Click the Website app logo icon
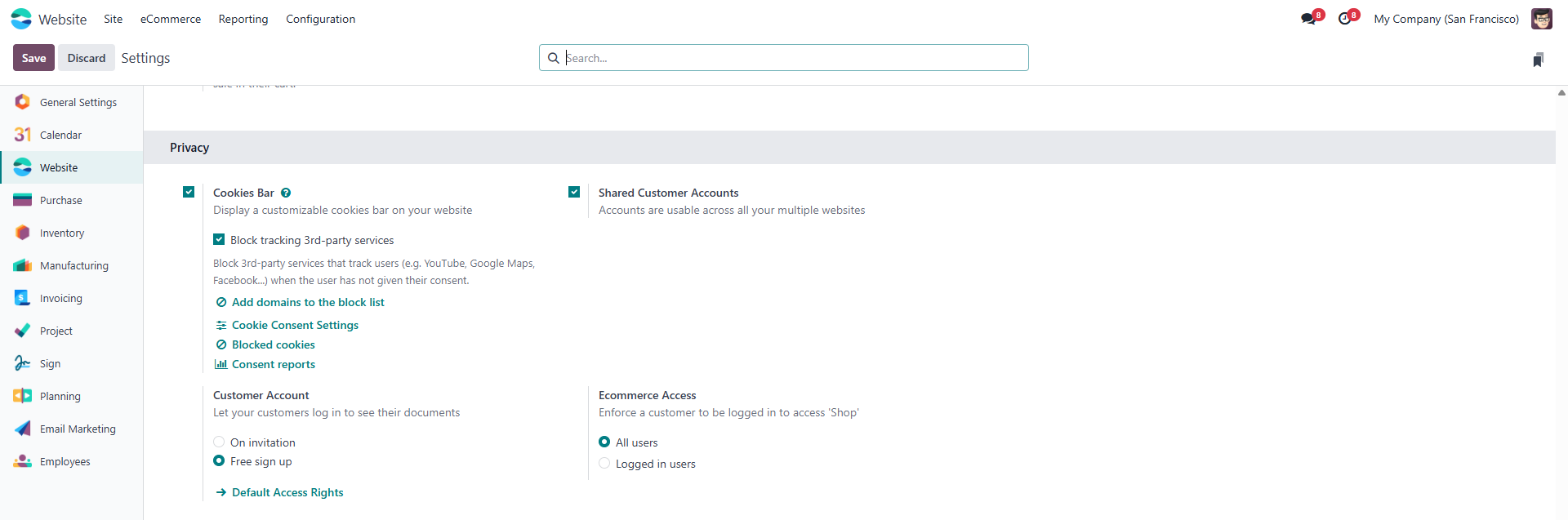The height and width of the screenshot is (520, 1568). (x=21, y=19)
